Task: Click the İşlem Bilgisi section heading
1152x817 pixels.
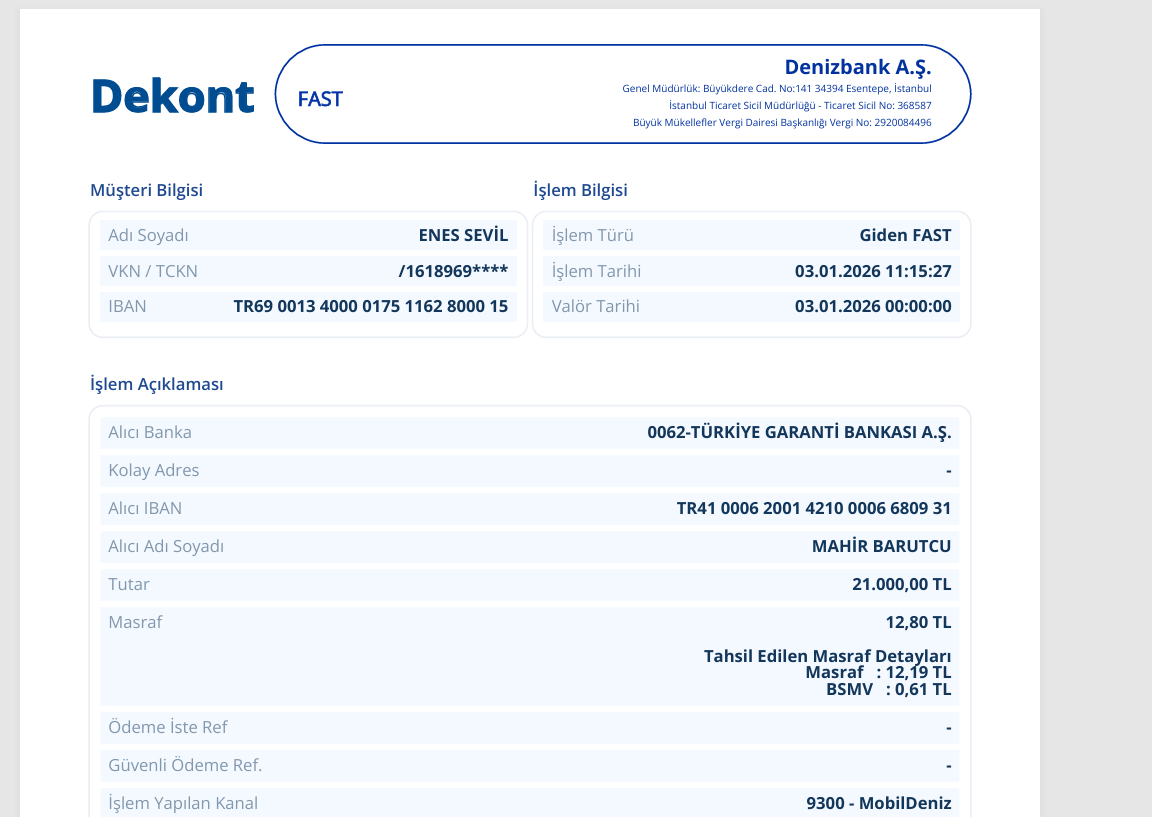Action: click(580, 190)
